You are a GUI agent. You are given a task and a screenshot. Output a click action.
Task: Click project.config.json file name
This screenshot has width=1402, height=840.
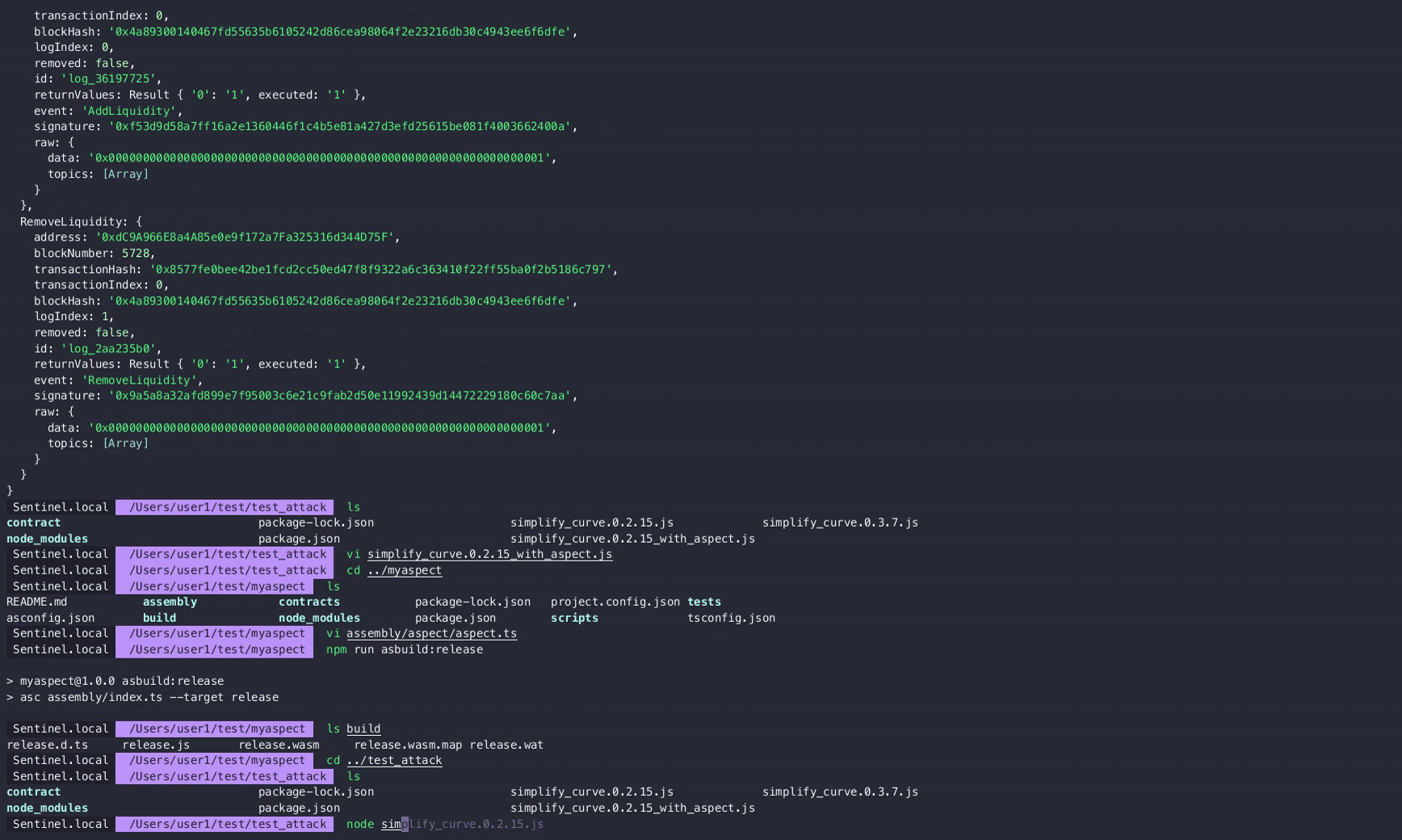(615, 602)
